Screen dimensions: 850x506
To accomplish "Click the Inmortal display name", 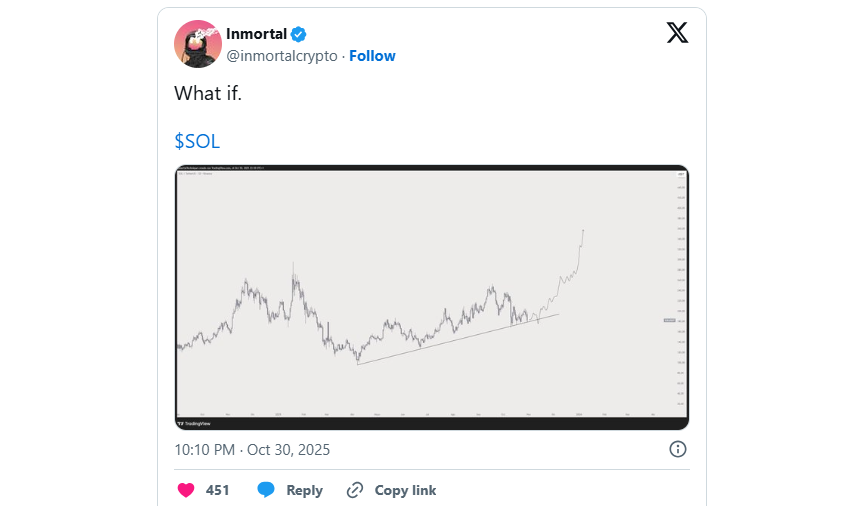I will click(256, 34).
